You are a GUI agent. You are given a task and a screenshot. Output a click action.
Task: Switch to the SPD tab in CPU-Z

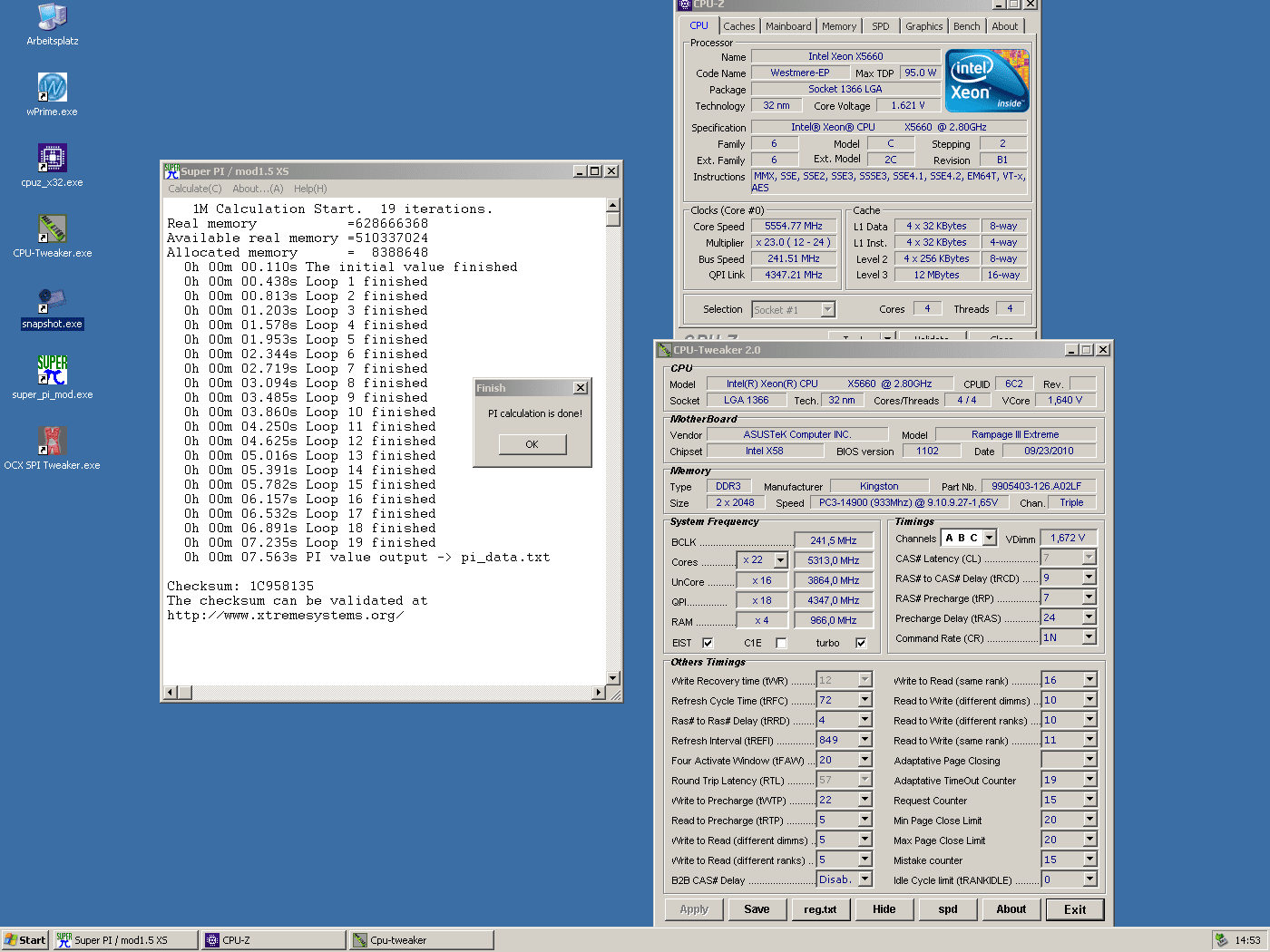[x=880, y=26]
